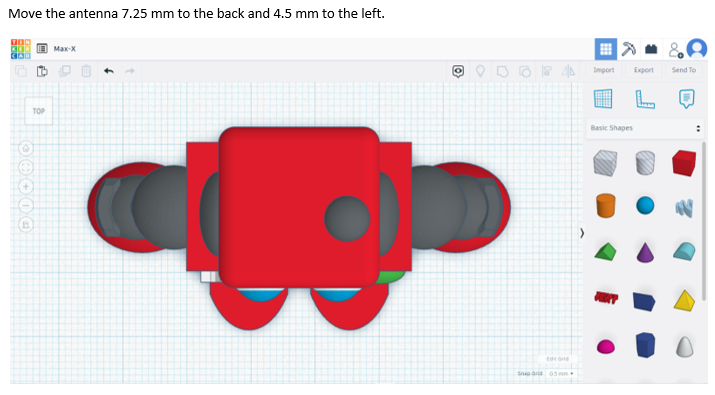The image size is (715, 395).
Task: Click the Home view icon
Action: click(26, 148)
